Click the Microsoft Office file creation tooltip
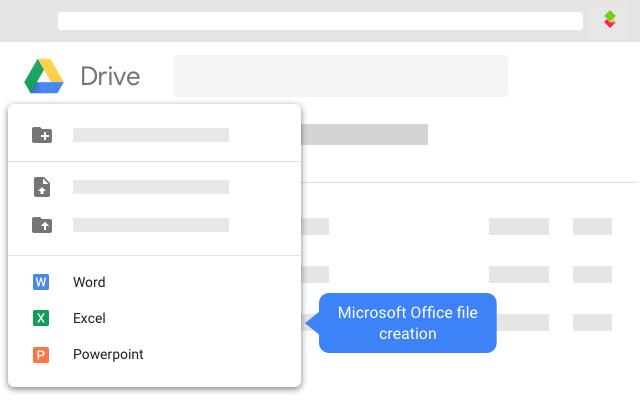Viewport: 640px width, 400px height. pyautogui.click(x=407, y=323)
